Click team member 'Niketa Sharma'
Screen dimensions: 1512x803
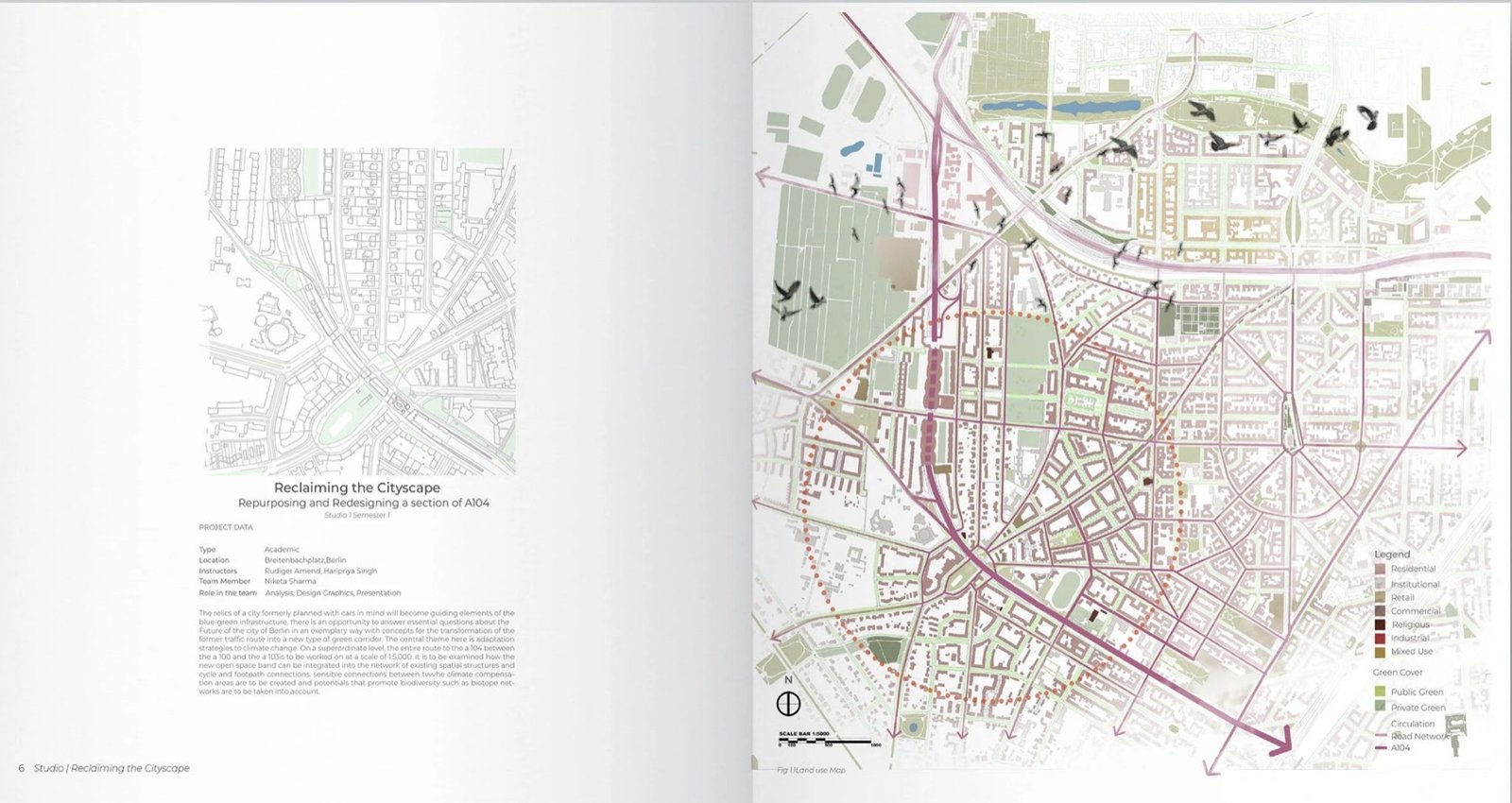pos(290,582)
